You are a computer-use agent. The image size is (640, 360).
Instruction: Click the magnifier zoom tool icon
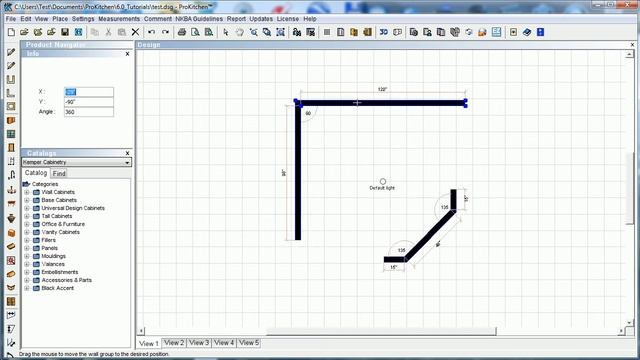(x=253, y=32)
